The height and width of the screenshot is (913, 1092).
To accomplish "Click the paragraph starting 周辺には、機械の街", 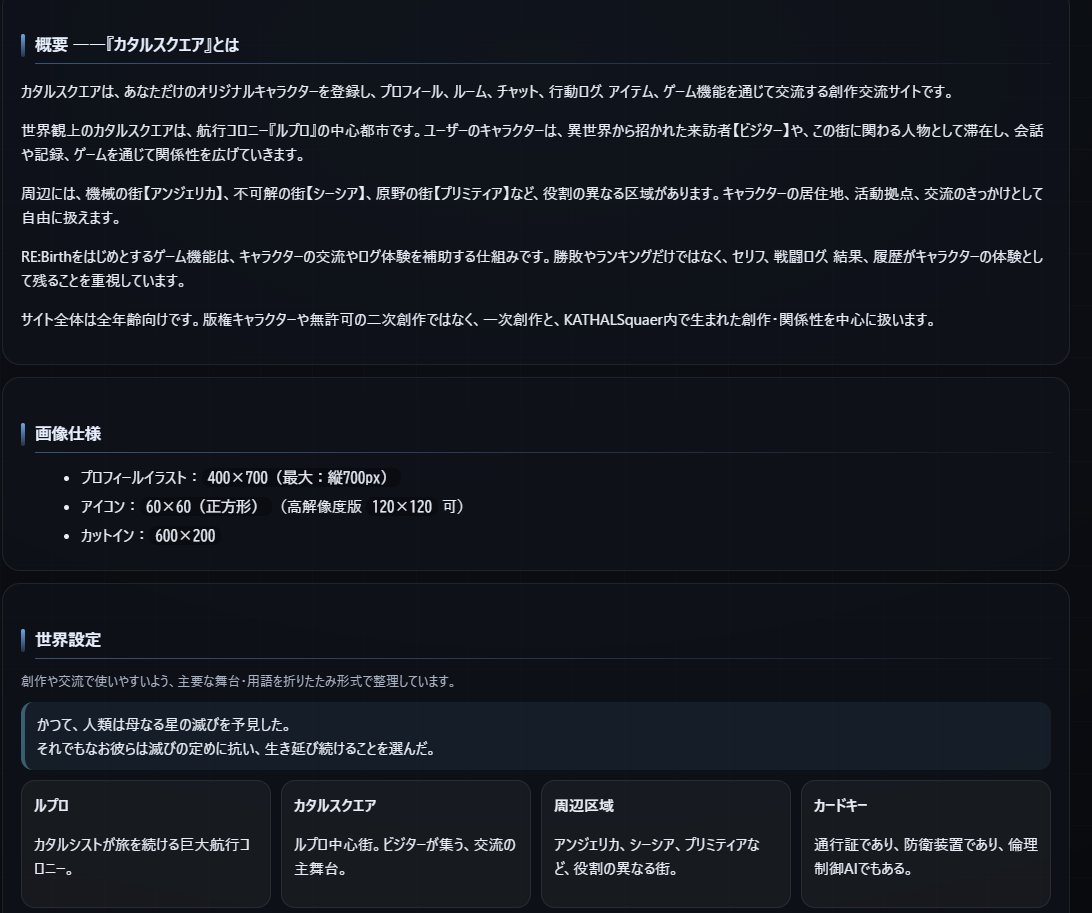I will [x=532, y=205].
